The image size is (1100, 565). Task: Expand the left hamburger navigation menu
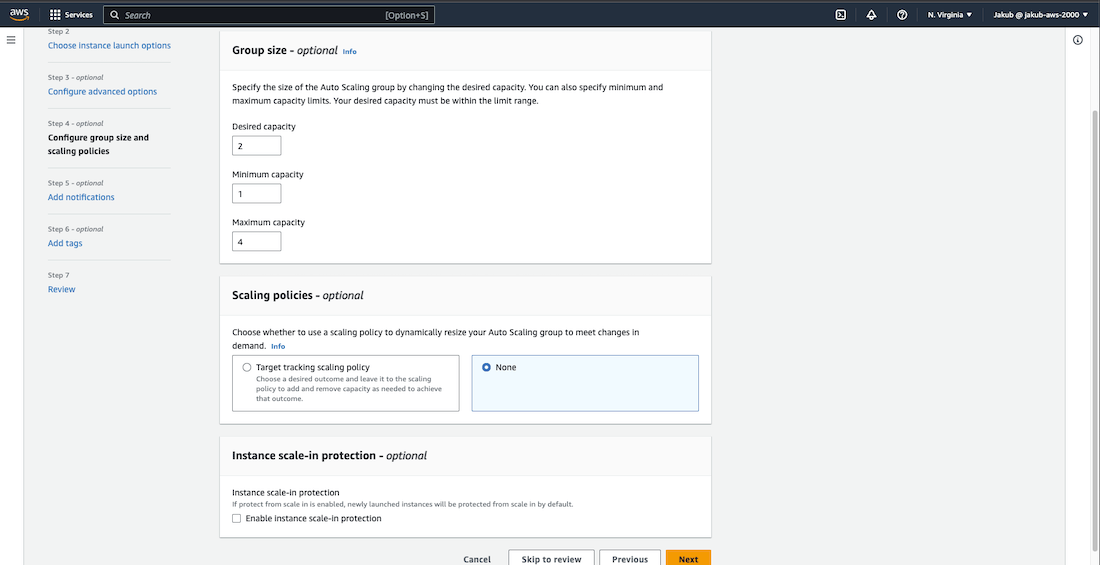click(11, 40)
